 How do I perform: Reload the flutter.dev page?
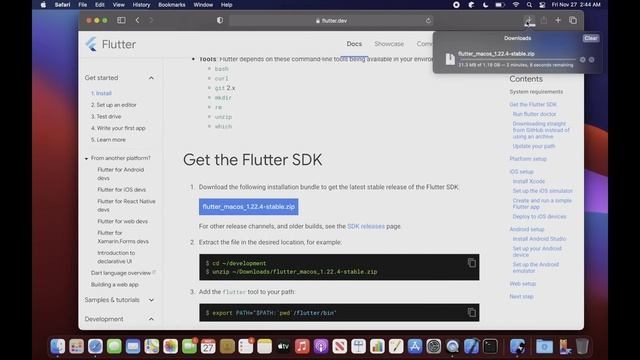click(428, 20)
